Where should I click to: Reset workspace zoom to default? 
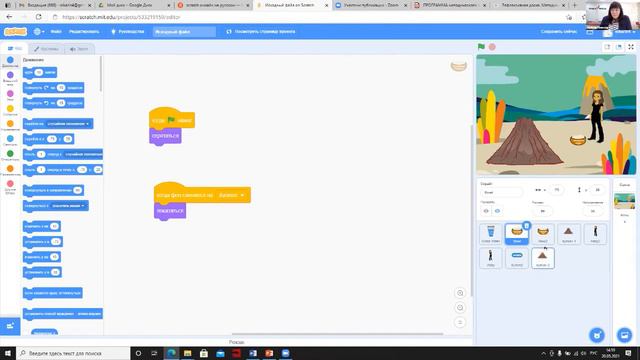point(460,322)
